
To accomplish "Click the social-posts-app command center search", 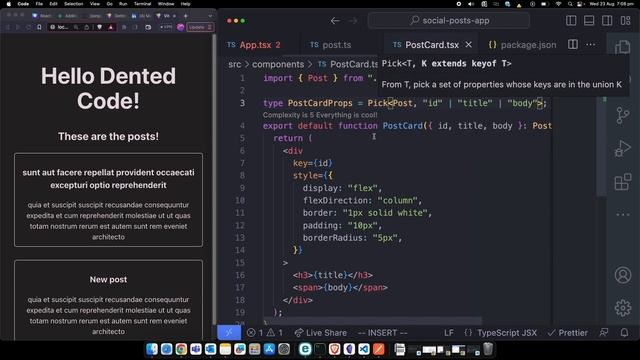I will [449, 20].
